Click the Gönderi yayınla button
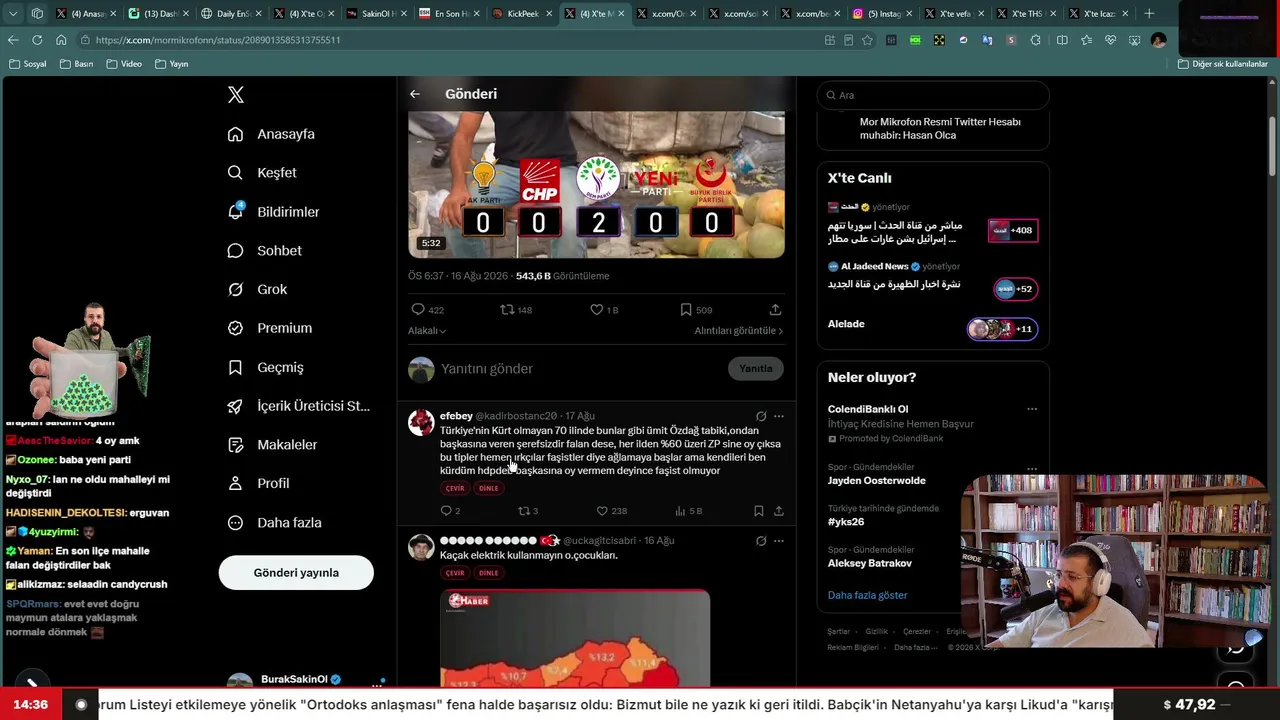 click(296, 573)
